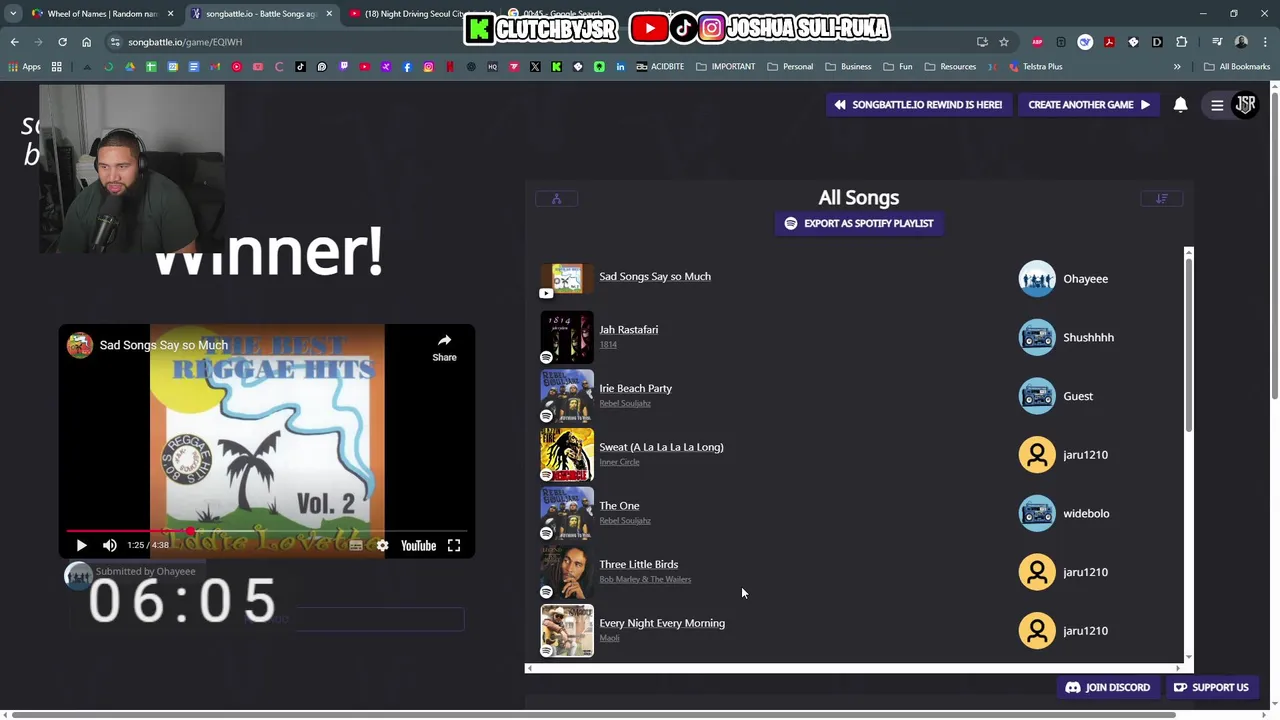Show hidden bookmarks with the double chevron
1280x720 pixels.
point(1177,67)
